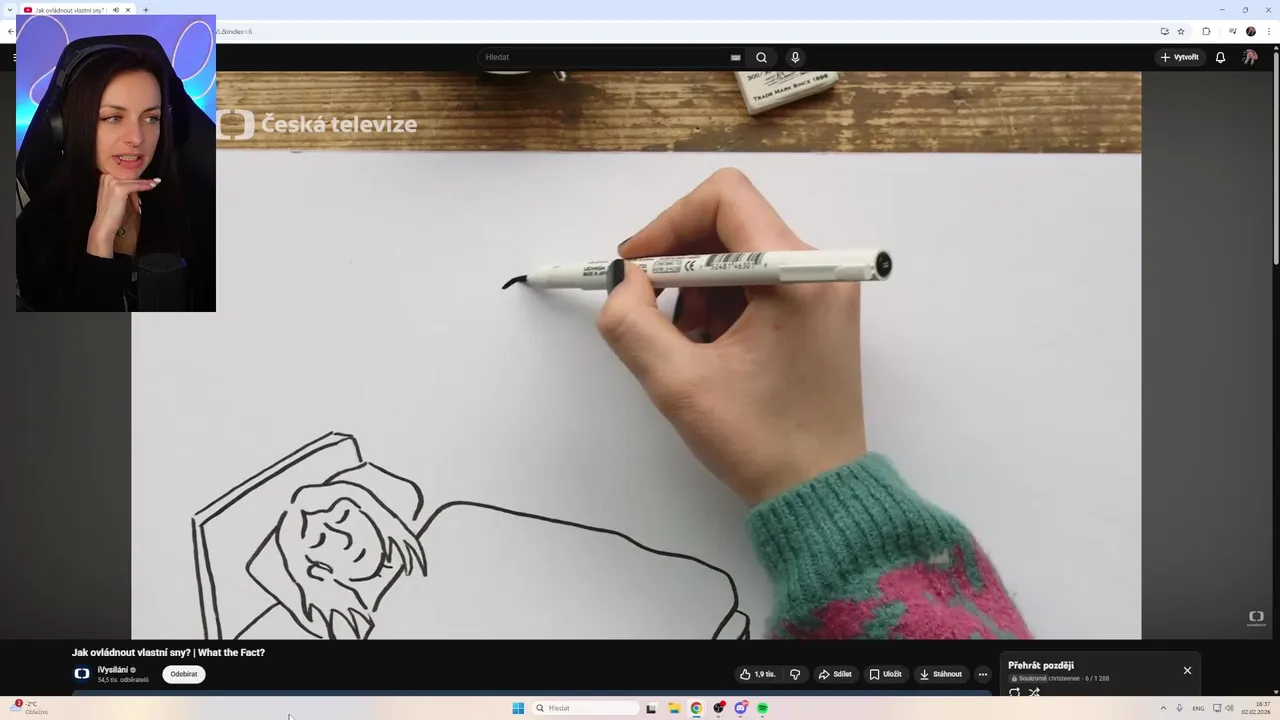Download video with Stáhnout button

click(x=940, y=674)
